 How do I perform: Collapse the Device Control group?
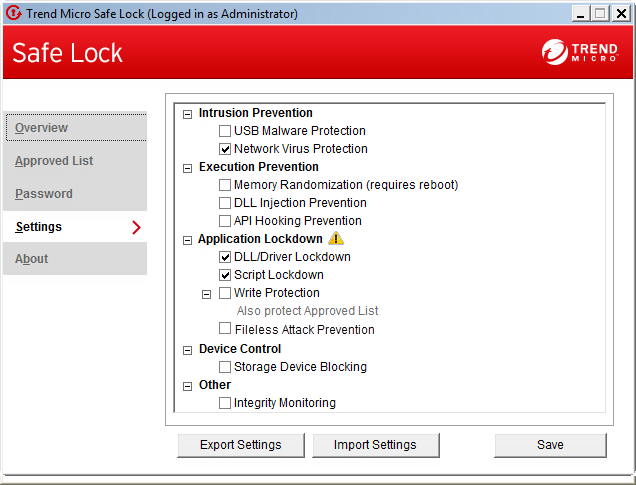click(187, 350)
